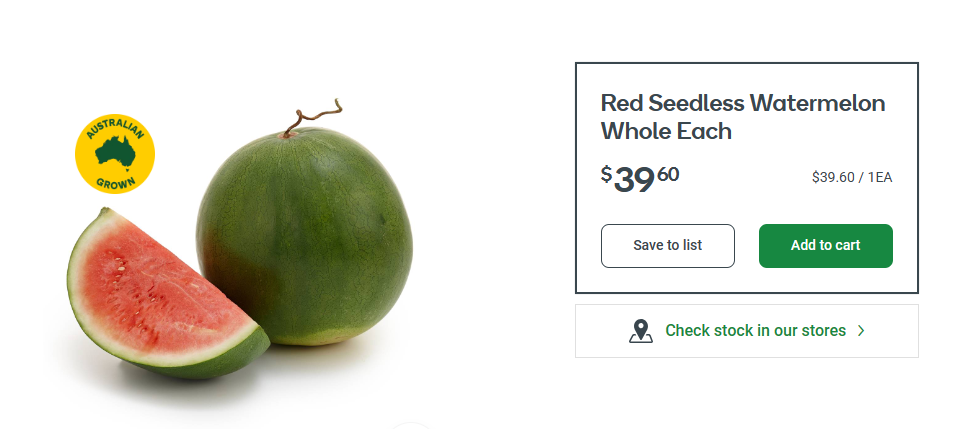The image size is (953, 429).
Task: Click the Australian Grown badge
Action: 115,154
